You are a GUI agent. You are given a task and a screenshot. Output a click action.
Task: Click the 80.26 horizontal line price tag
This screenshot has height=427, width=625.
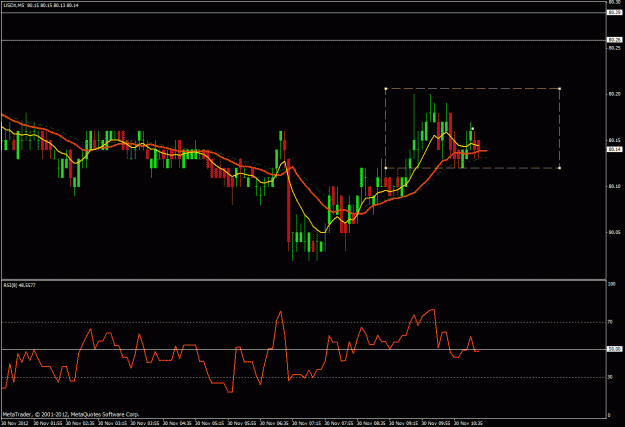pyautogui.click(x=614, y=40)
